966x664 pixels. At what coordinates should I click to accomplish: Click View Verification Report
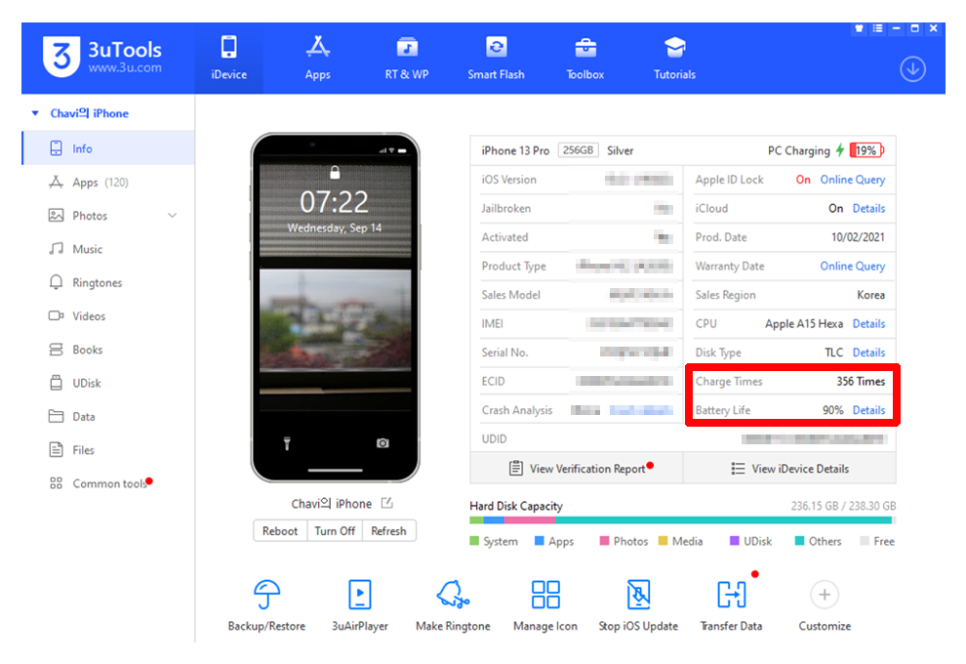tap(577, 469)
